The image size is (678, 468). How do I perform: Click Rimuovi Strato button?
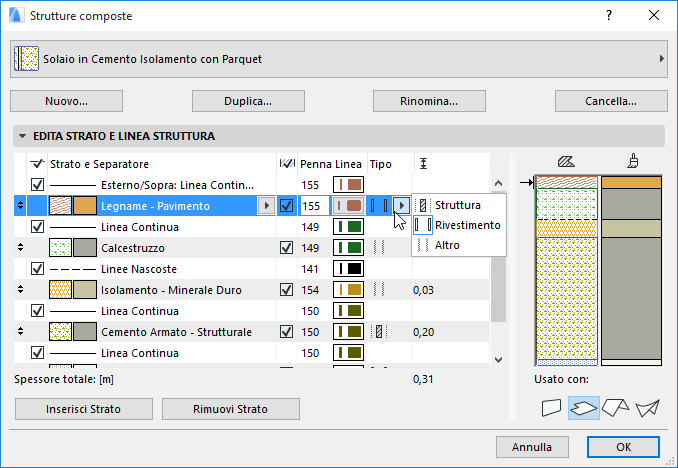[x=231, y=409]
